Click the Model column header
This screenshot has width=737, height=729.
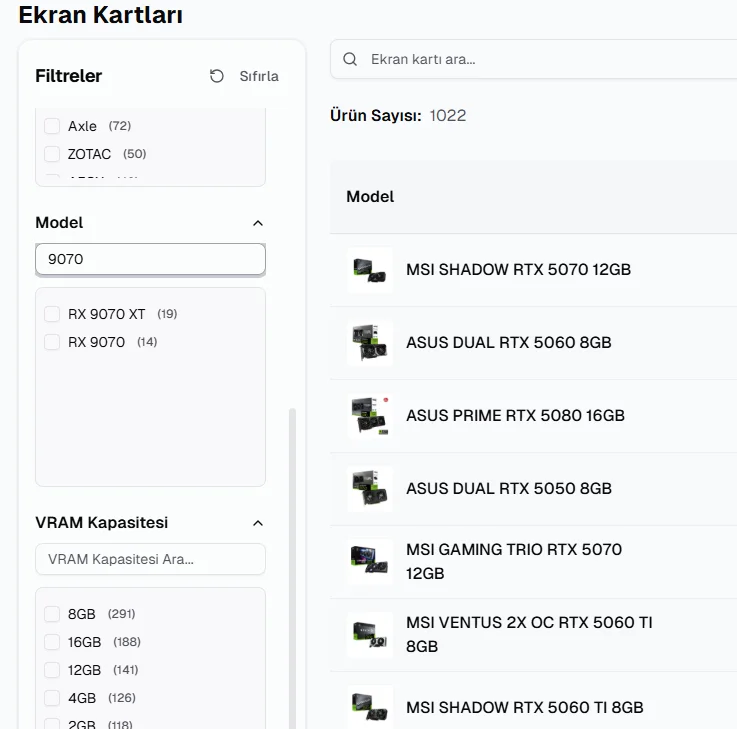click(x=370, y=196)
